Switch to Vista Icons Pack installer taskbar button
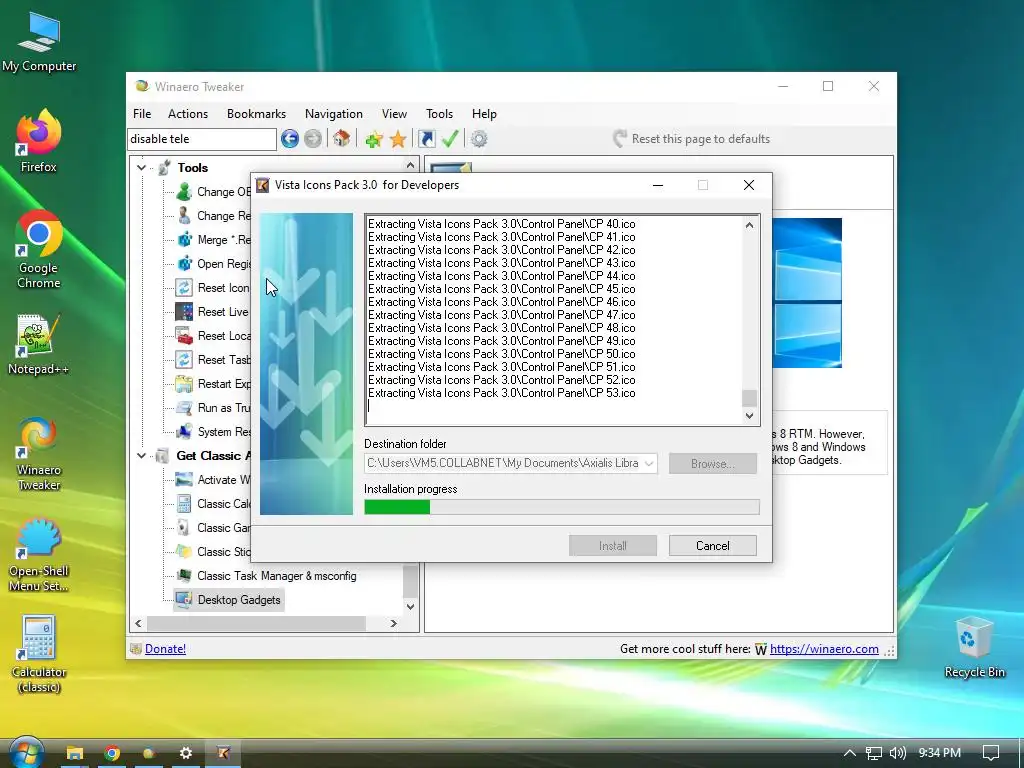Screen dimensions: 1024x768 pos(223,753)
